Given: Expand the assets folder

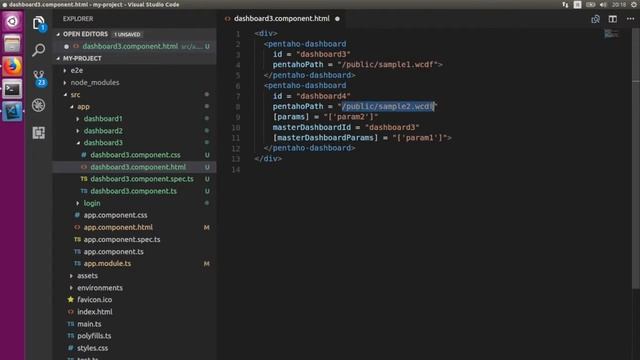Looking at the screenshot, I should pos(87,276).
